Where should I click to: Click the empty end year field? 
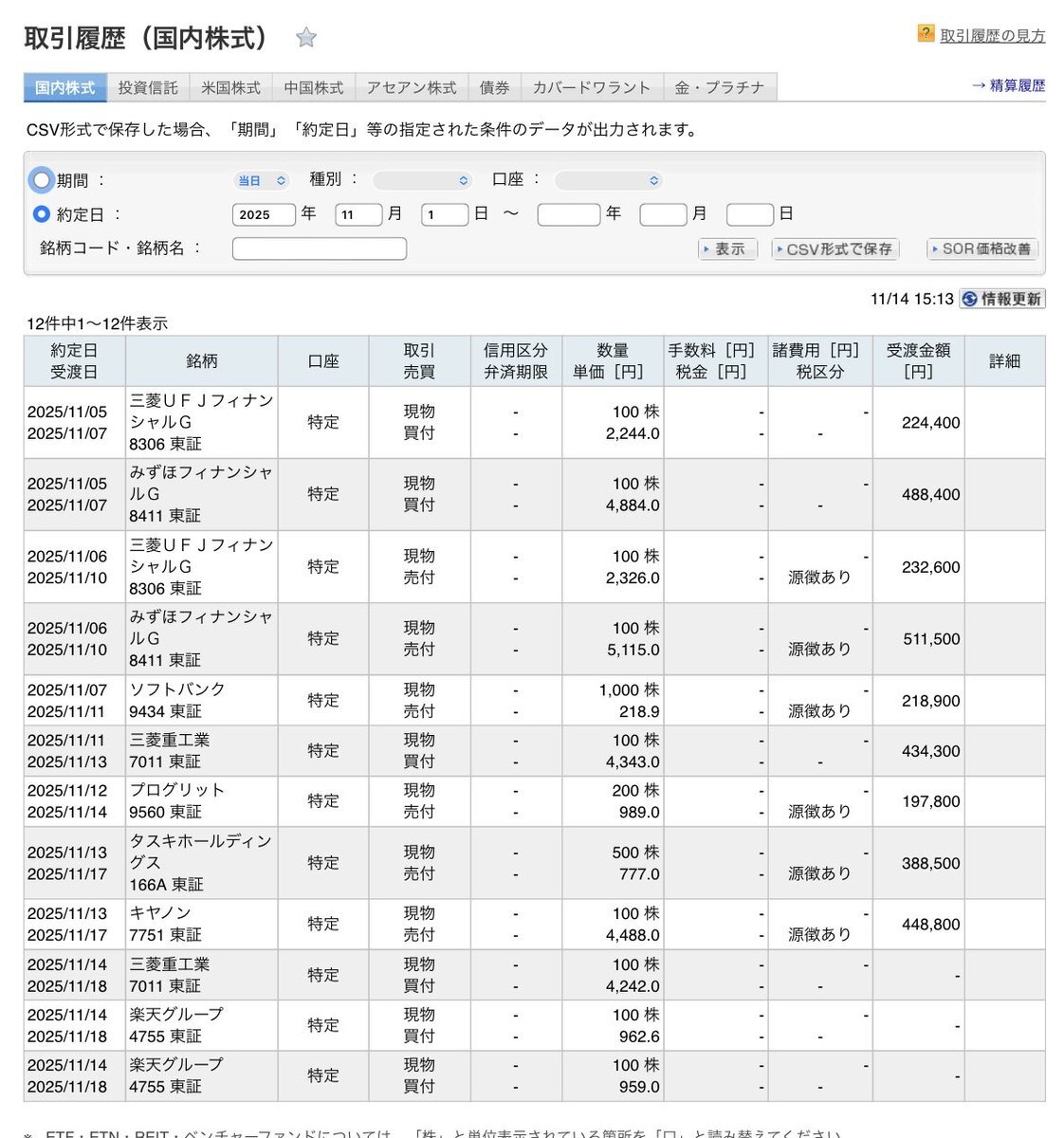click(x=568, y=214)
